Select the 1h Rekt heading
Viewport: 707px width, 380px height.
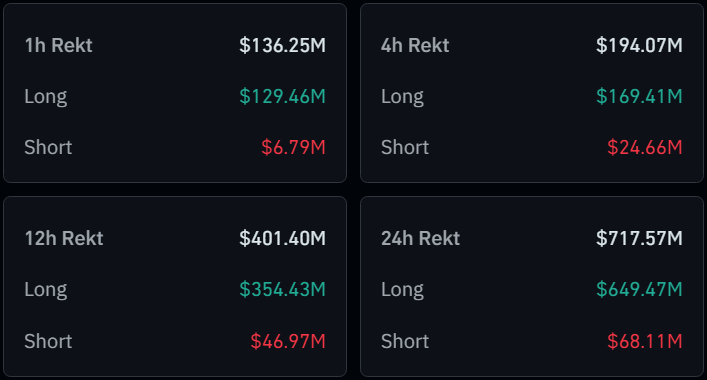[x=59, y=45]
